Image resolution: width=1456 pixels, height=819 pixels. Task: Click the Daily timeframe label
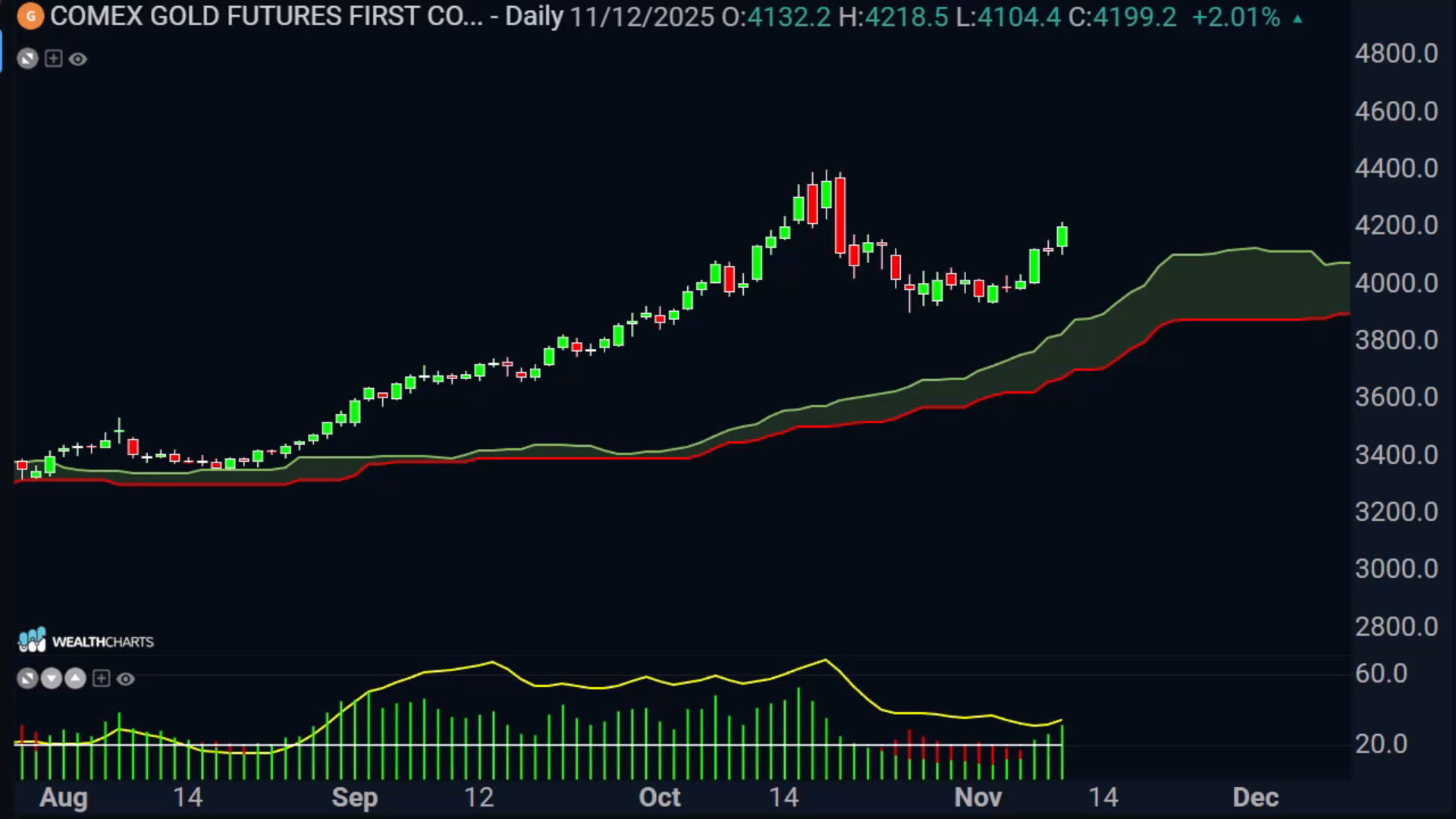point(534,16)
